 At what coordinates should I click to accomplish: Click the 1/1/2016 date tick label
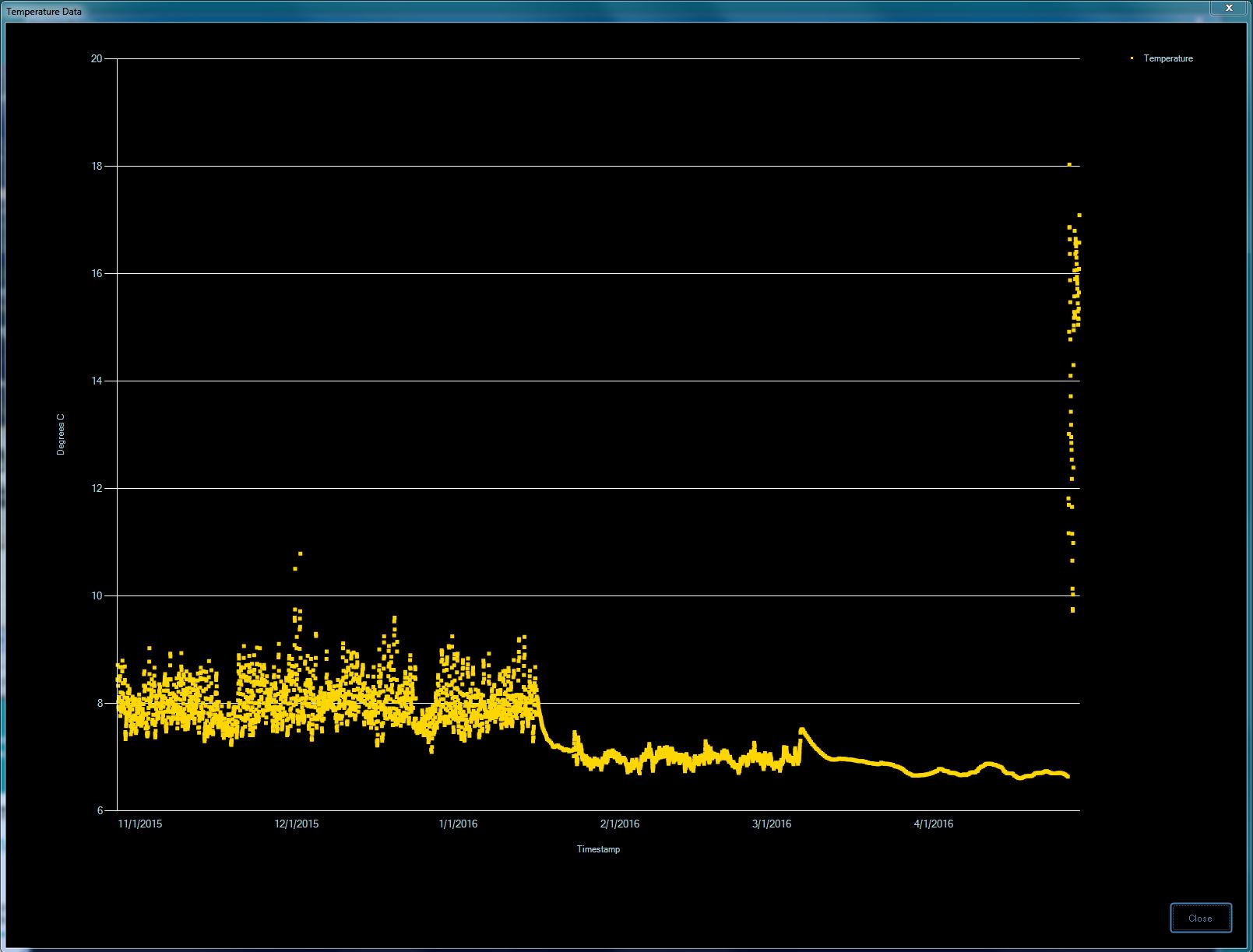click(458, 824)
